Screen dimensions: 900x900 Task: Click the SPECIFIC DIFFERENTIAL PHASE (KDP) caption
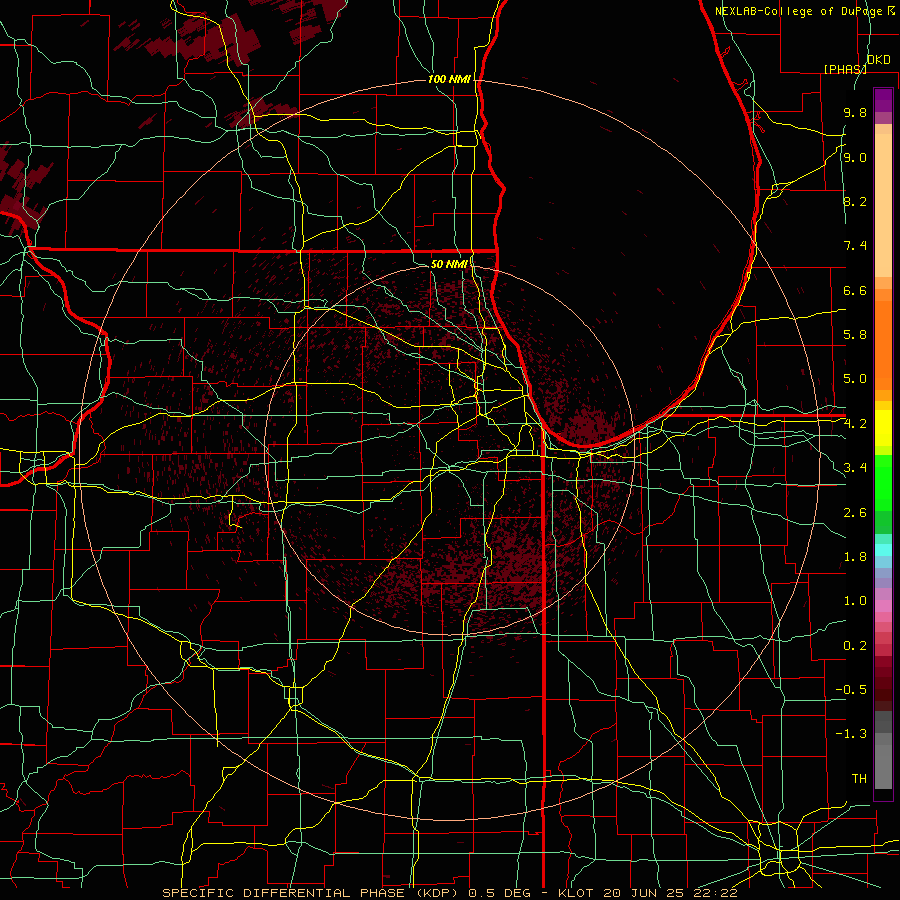(312, 893)
